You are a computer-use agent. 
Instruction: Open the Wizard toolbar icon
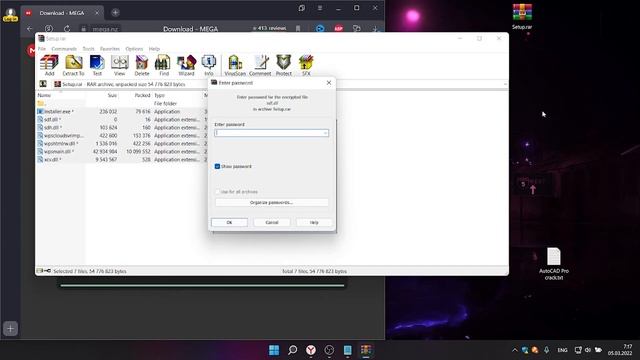pos(187,65)
